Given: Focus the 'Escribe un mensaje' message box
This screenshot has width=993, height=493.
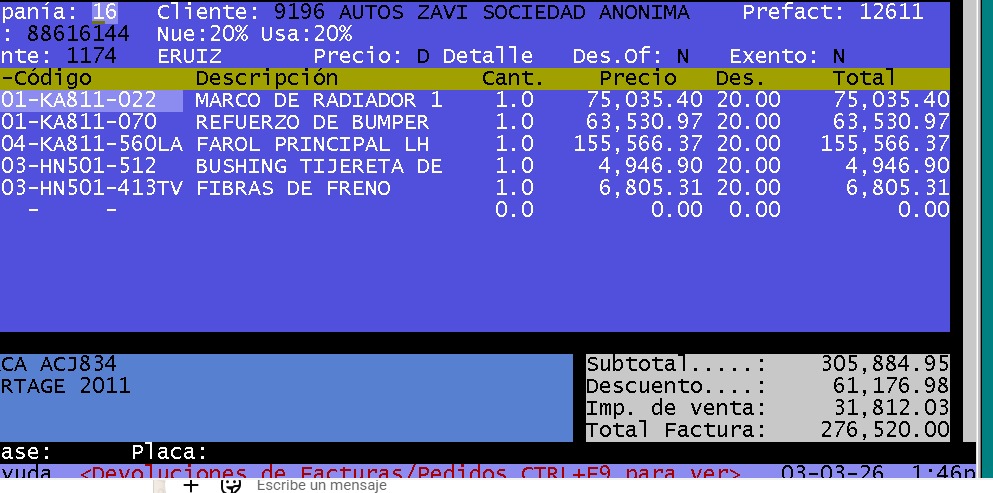Looking at the screenshot, I should point(321,485).
